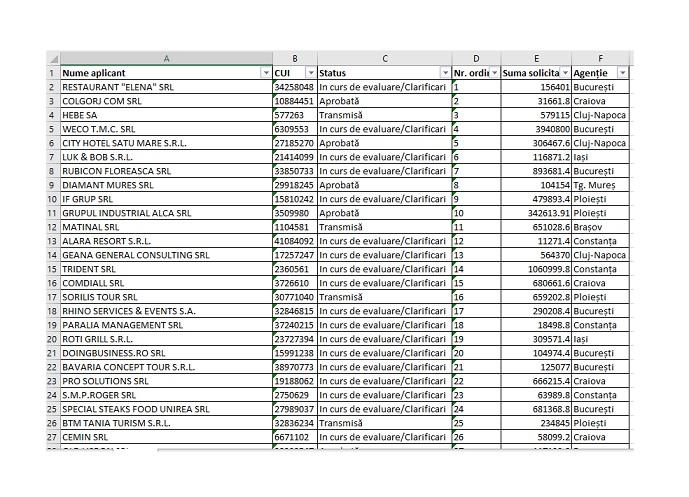Select the HEBE SA cell

coord(166,115)
